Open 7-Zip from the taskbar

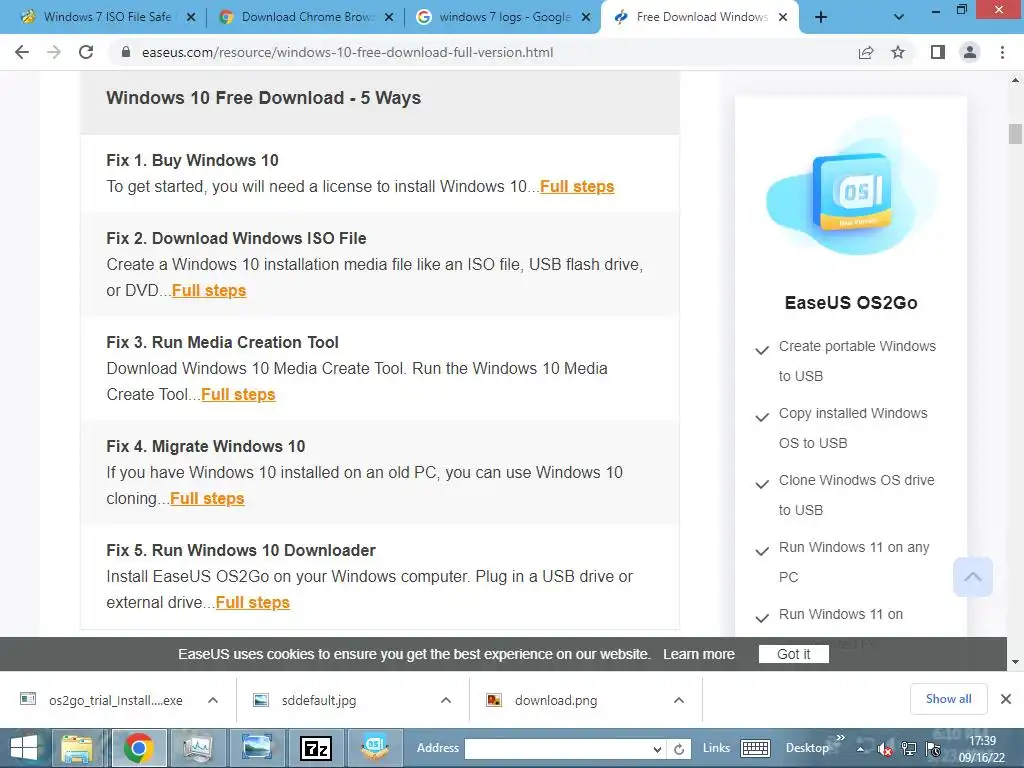tap(315, 748)
